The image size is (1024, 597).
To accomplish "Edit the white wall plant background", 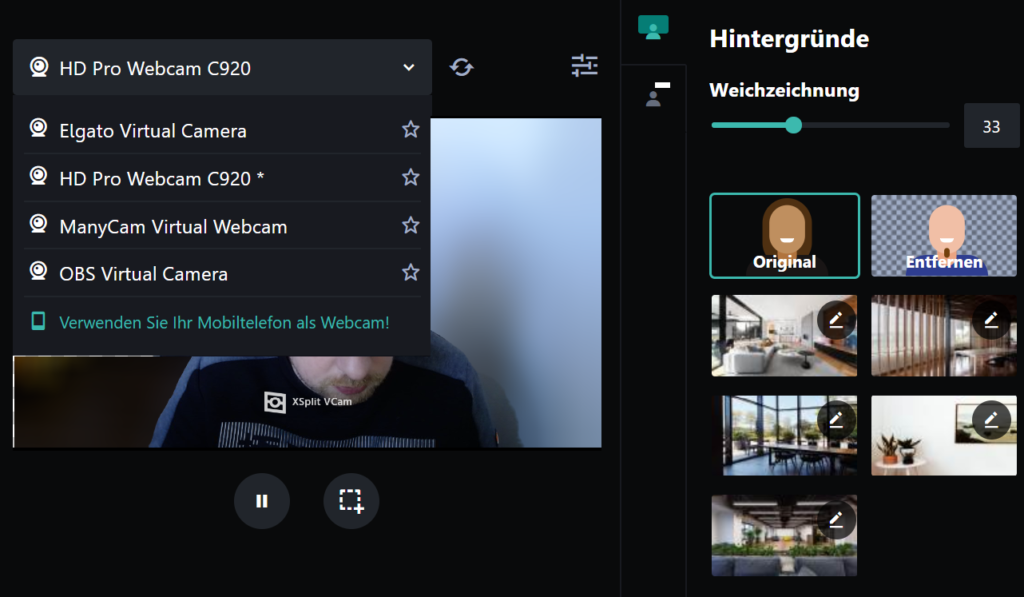I will point(991,419).
